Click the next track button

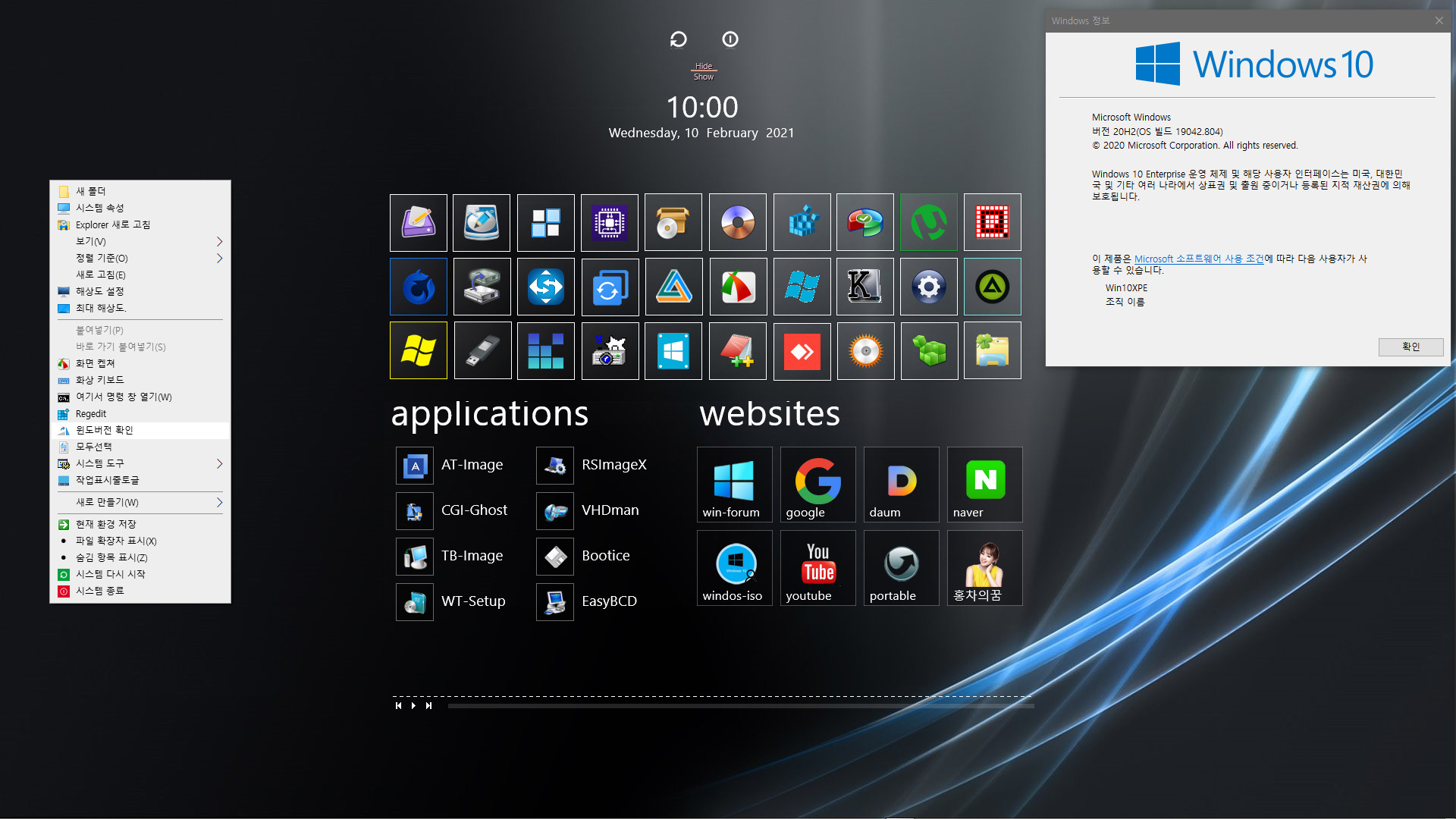(x=428, y=706)
